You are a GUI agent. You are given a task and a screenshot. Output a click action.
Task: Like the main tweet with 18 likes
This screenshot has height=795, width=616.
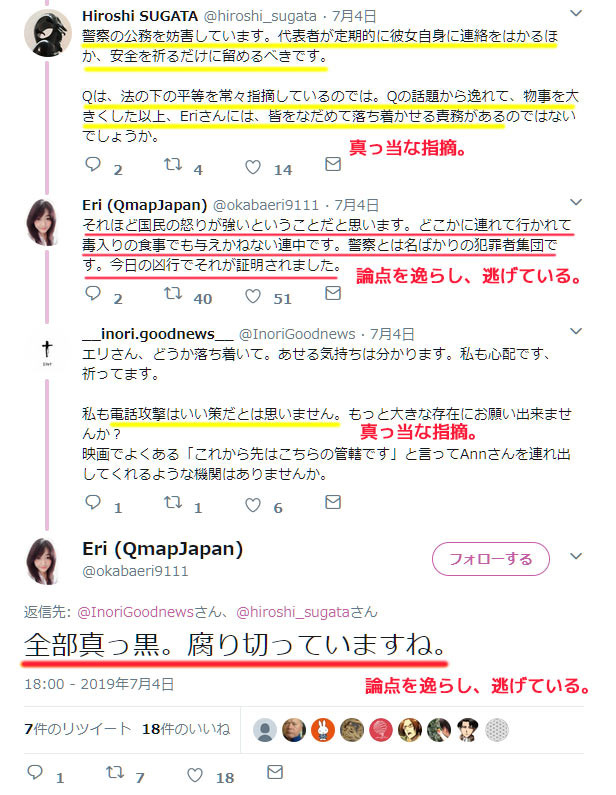point(195,775)
